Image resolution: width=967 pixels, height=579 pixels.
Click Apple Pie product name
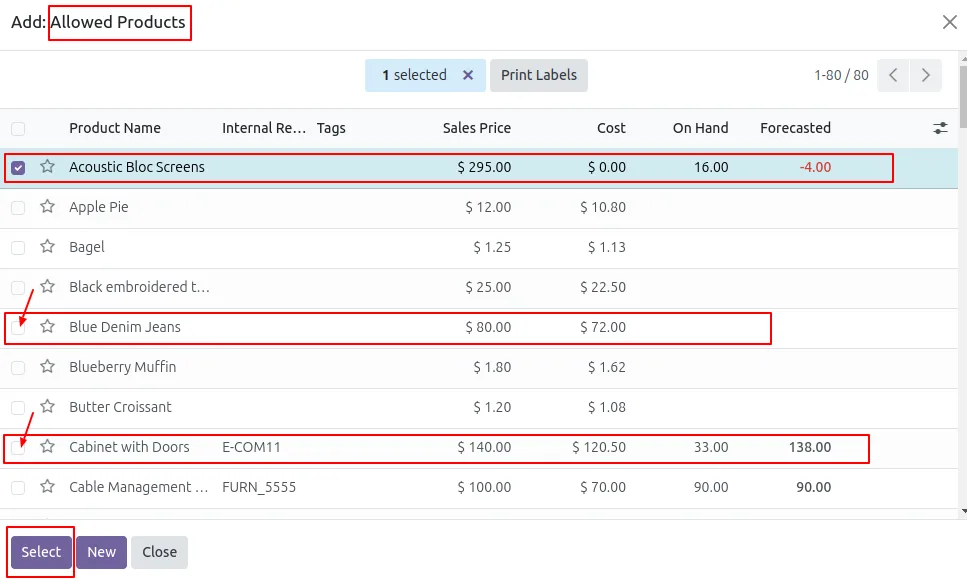[x=99, y=207]
